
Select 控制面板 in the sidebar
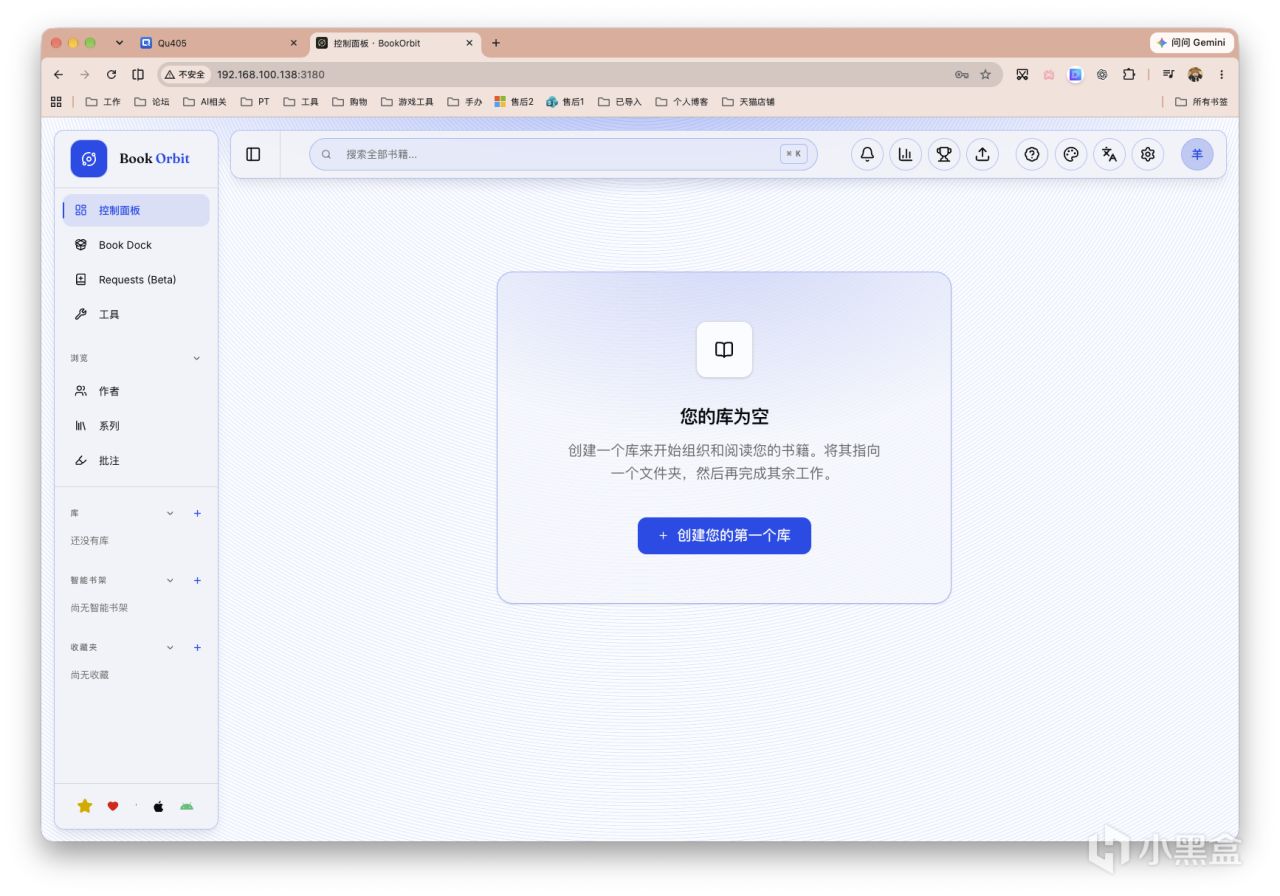tap(136, 210)
